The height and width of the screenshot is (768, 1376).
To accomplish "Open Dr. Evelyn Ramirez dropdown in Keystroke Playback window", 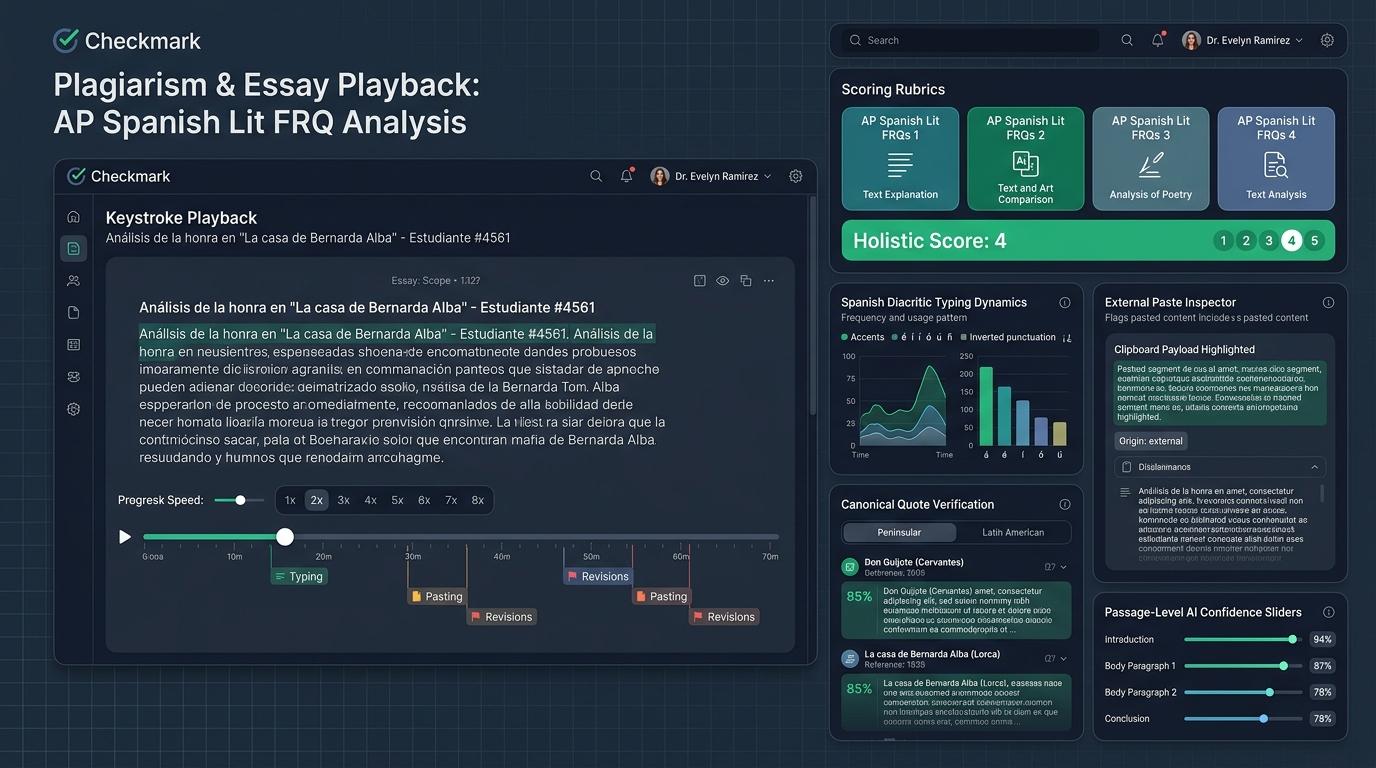I will point(712,176).
